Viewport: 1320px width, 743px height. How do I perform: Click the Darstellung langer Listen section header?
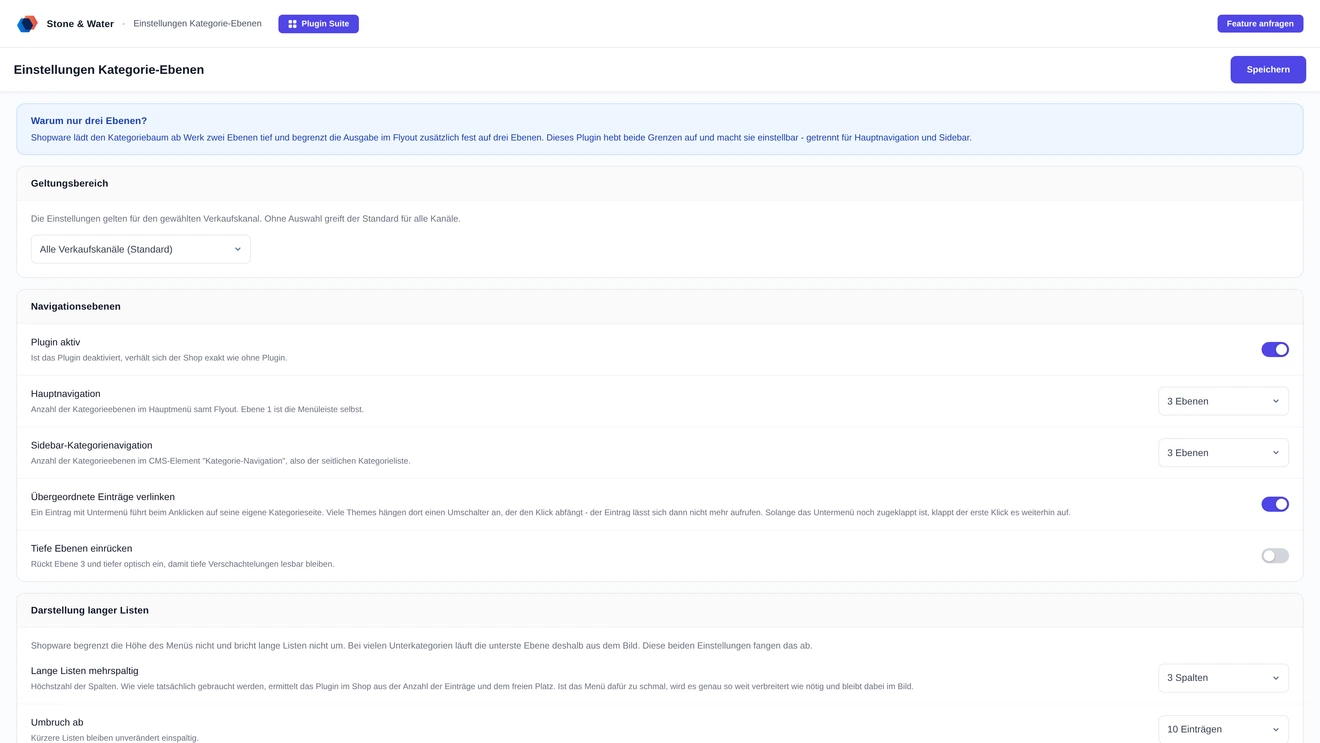point(660,610)
